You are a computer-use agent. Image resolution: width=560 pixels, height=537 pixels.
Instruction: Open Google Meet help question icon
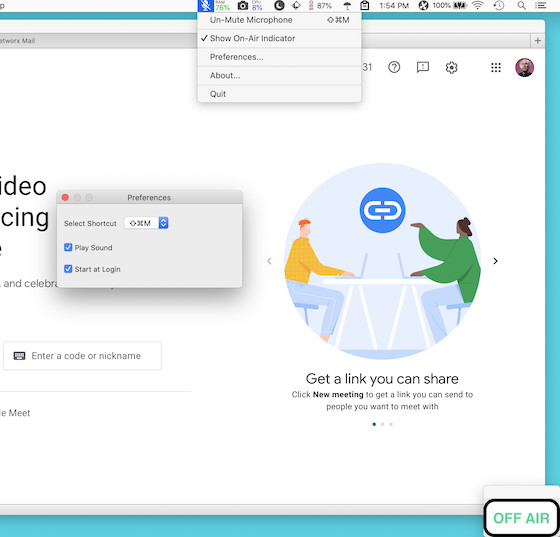coord(394,67)
